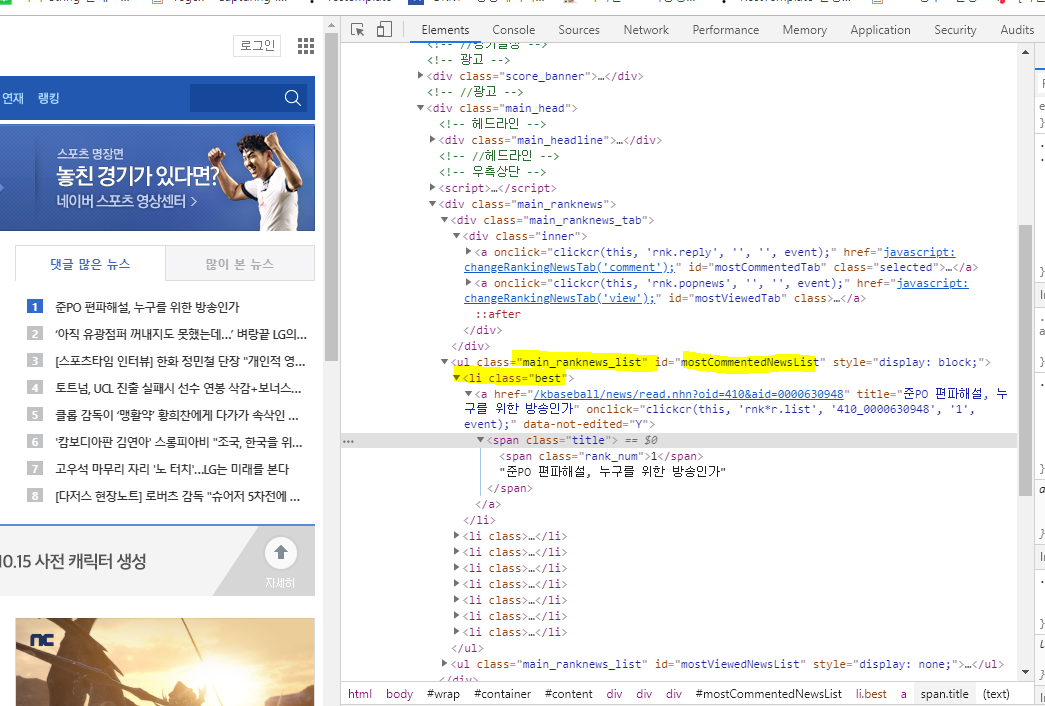Switch to the Network tab
The width and height of the screenshot is (1045, 706).
point(646,29)
